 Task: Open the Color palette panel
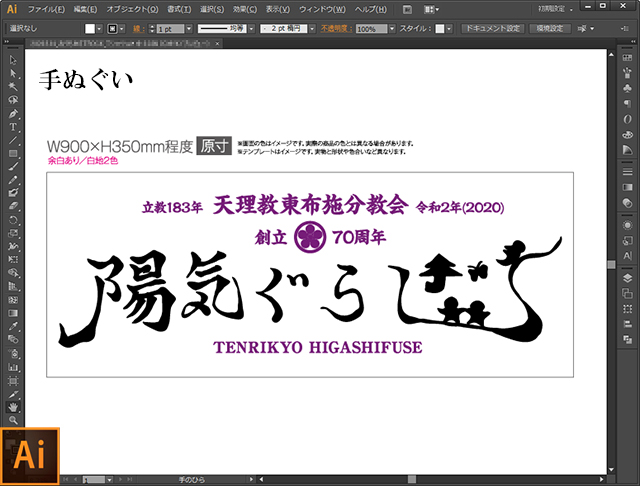click(x=627, y=135)
